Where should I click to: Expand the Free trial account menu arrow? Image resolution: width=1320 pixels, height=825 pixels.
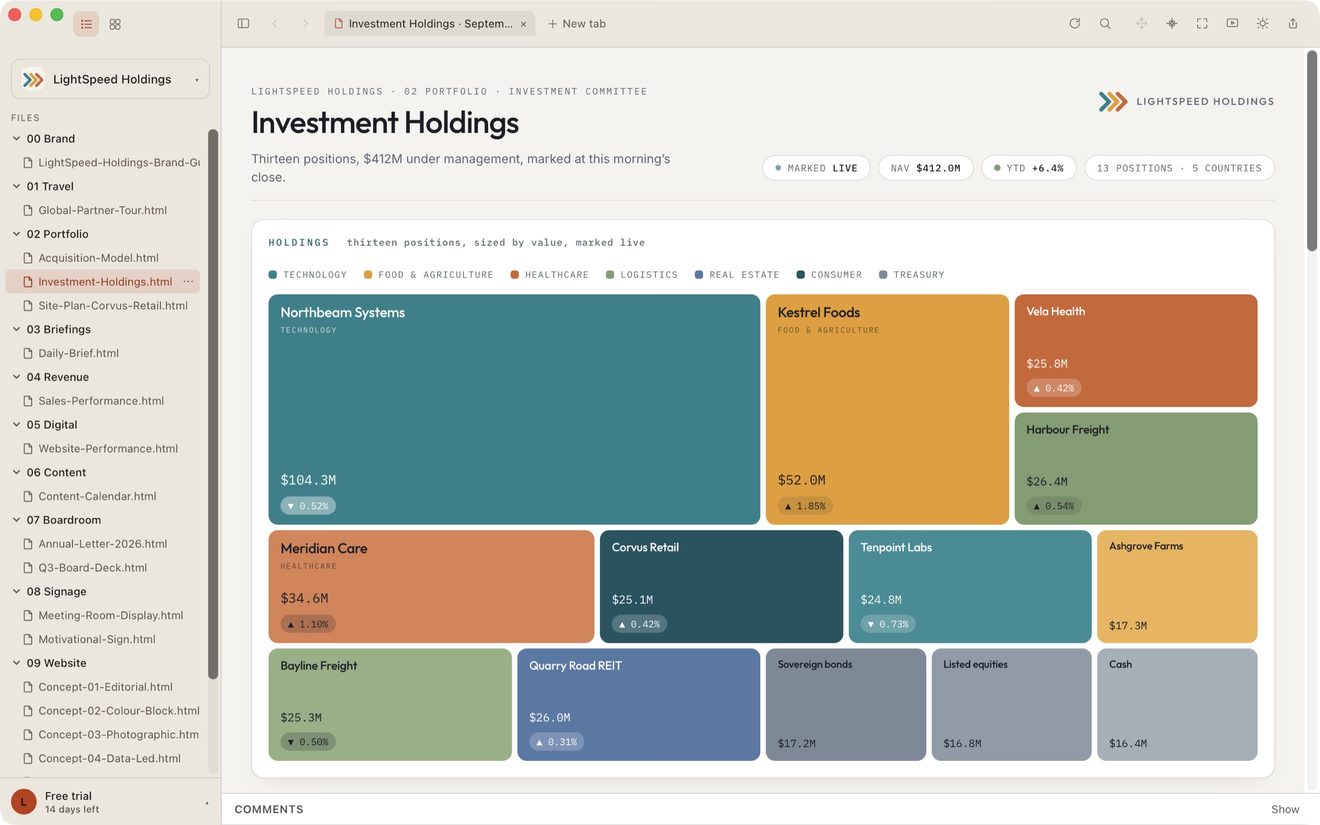pyautogui.click(x=207, y=803)
